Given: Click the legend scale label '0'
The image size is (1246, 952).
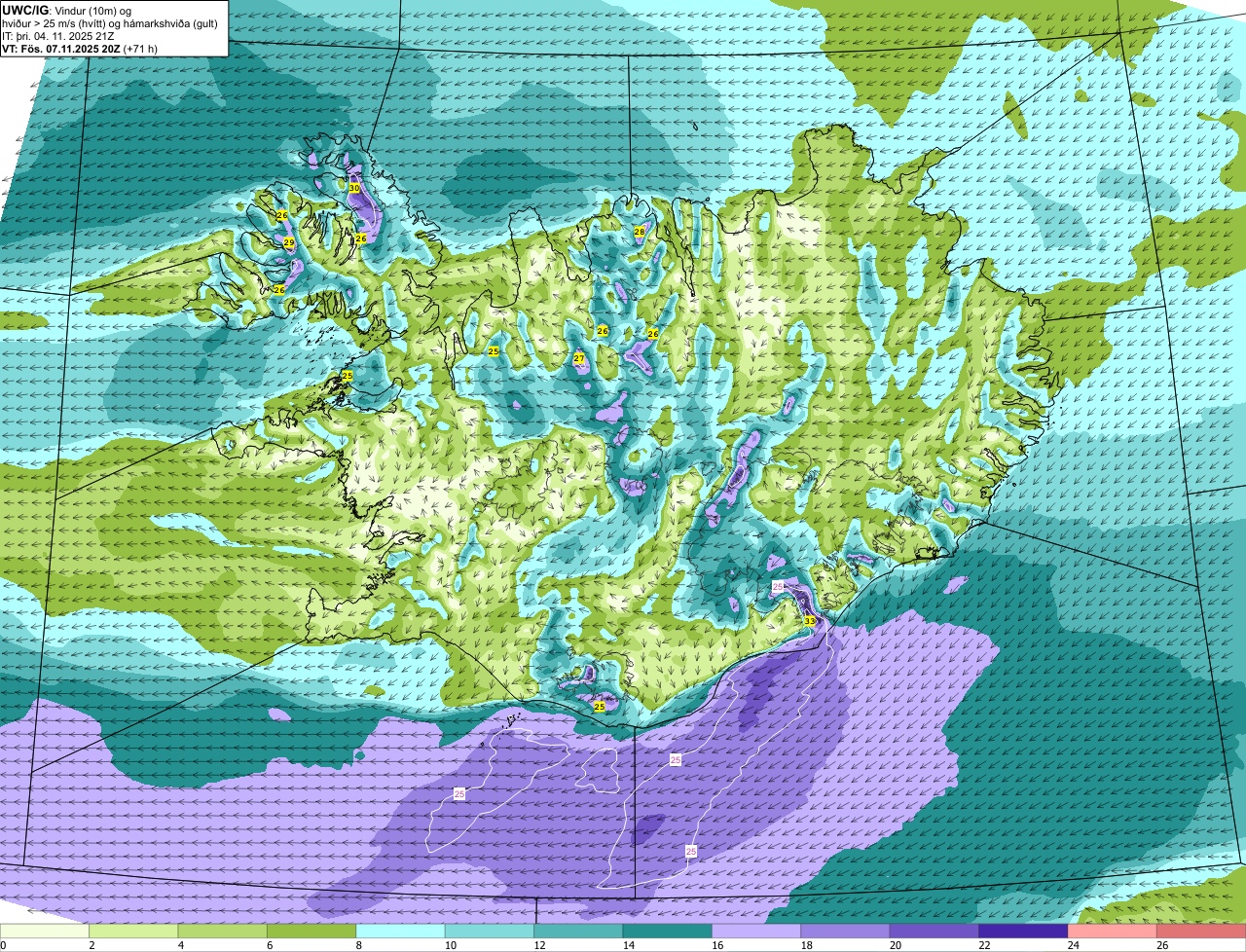Looking at the screenshot, I should pos(3,944).
